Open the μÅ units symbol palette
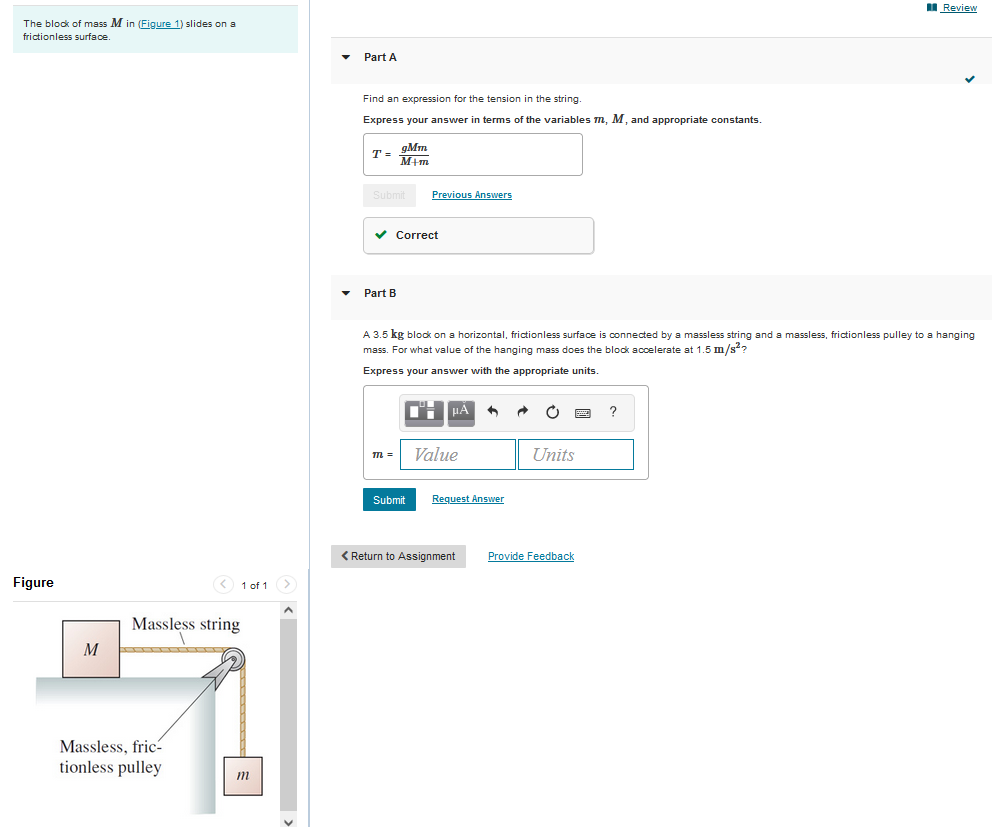The height and width of the screenshot is (827, 1001). [460, 411]
